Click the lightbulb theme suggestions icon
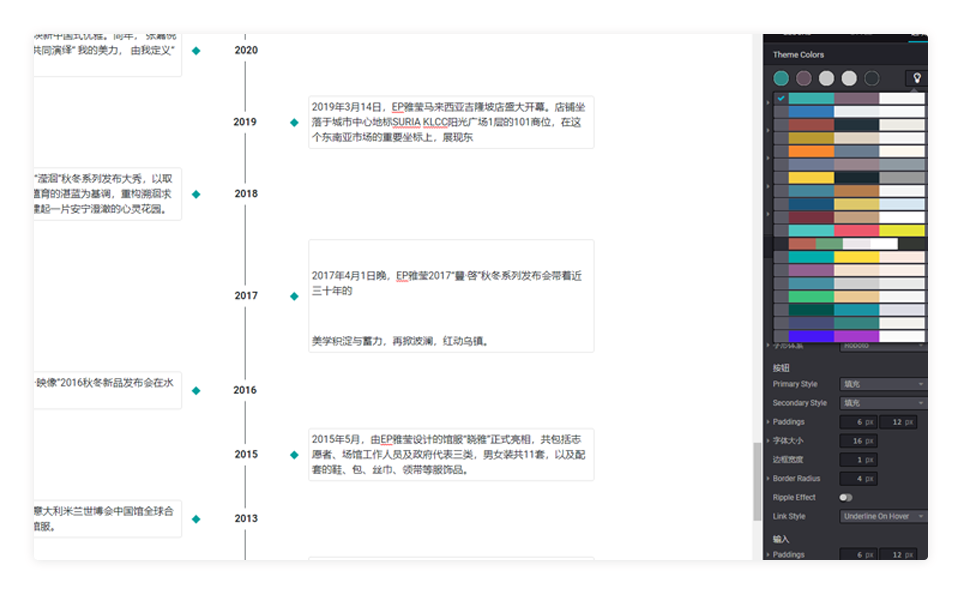Image resolution: width=962 pixels, height=594 pixels. [916, 78]
